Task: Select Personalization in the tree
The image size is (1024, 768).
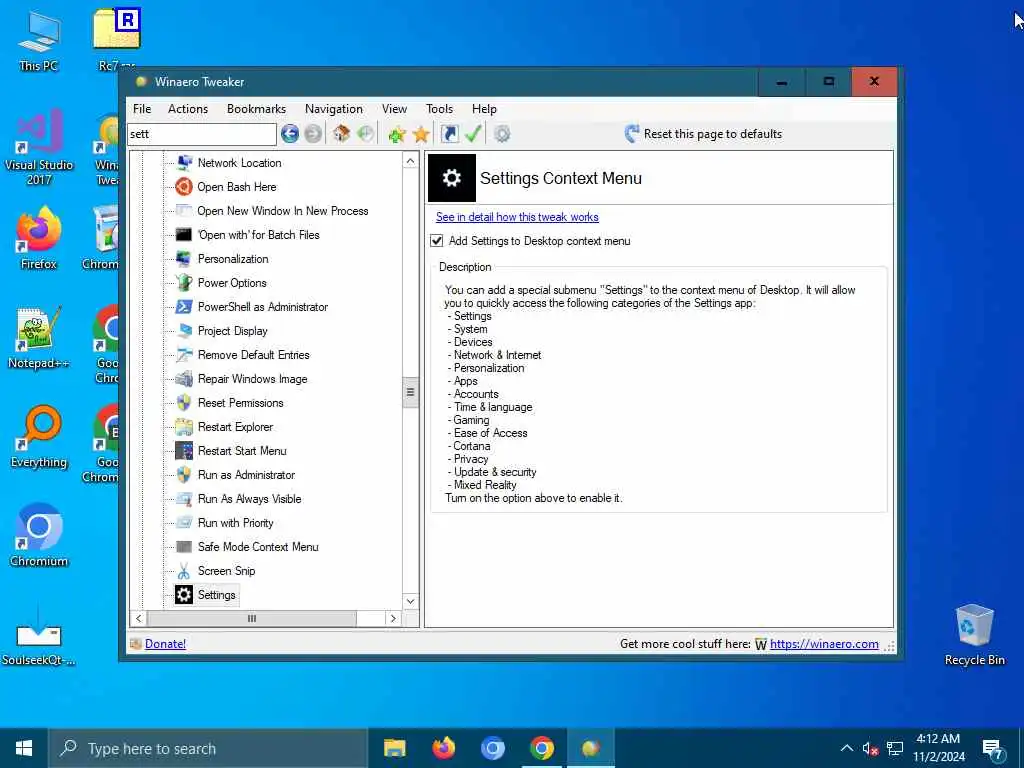Action: coord(233,259)
